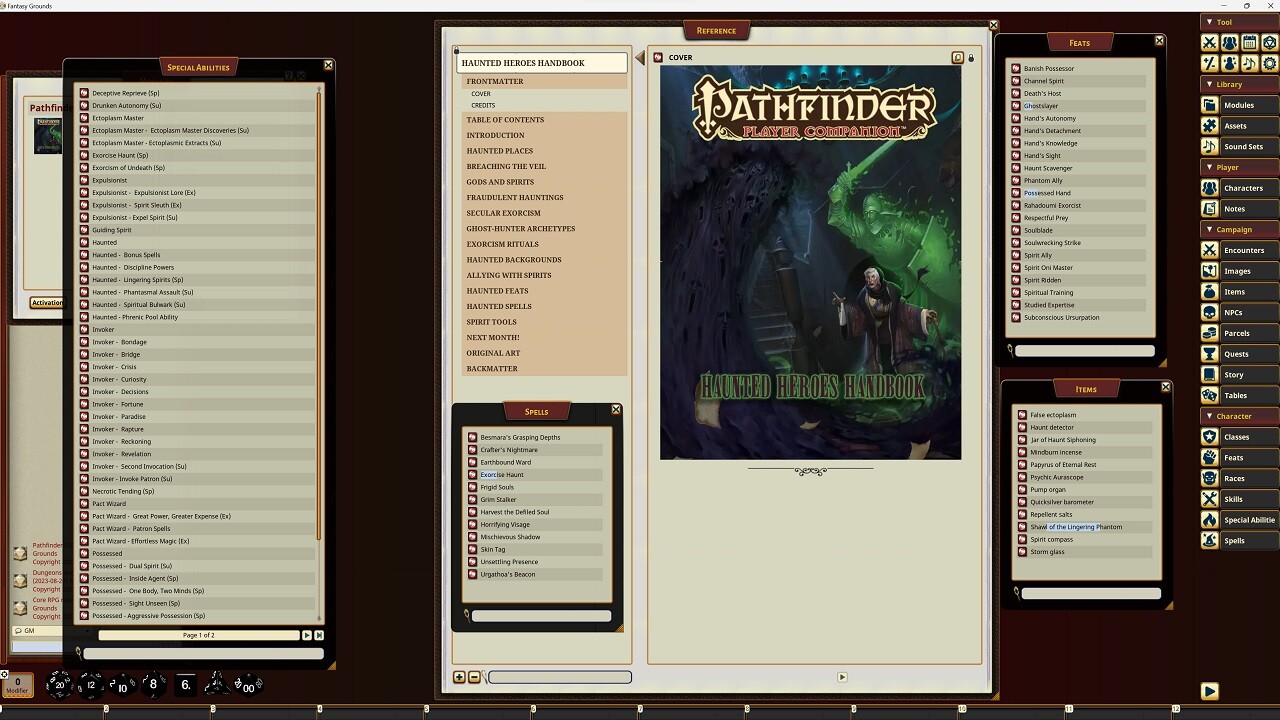Viewport: 1280px width, 720px height.
Task: Open the Calendar tool
Action: (1250, 42)
